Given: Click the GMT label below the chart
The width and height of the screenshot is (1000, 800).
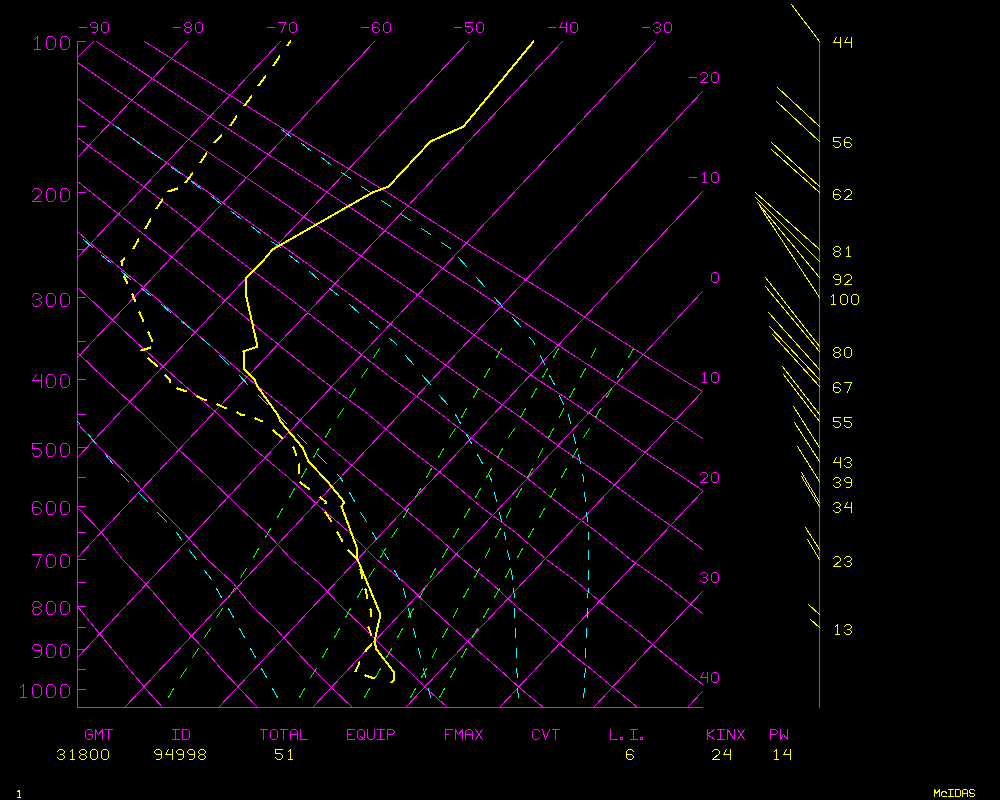Looking at the screenshot, I should coord(97,735).
